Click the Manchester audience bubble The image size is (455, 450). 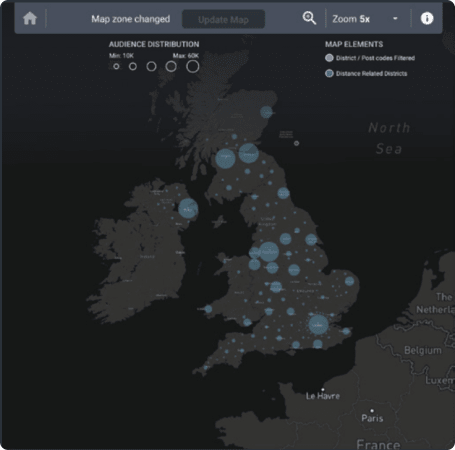click(x=269, y=252)
